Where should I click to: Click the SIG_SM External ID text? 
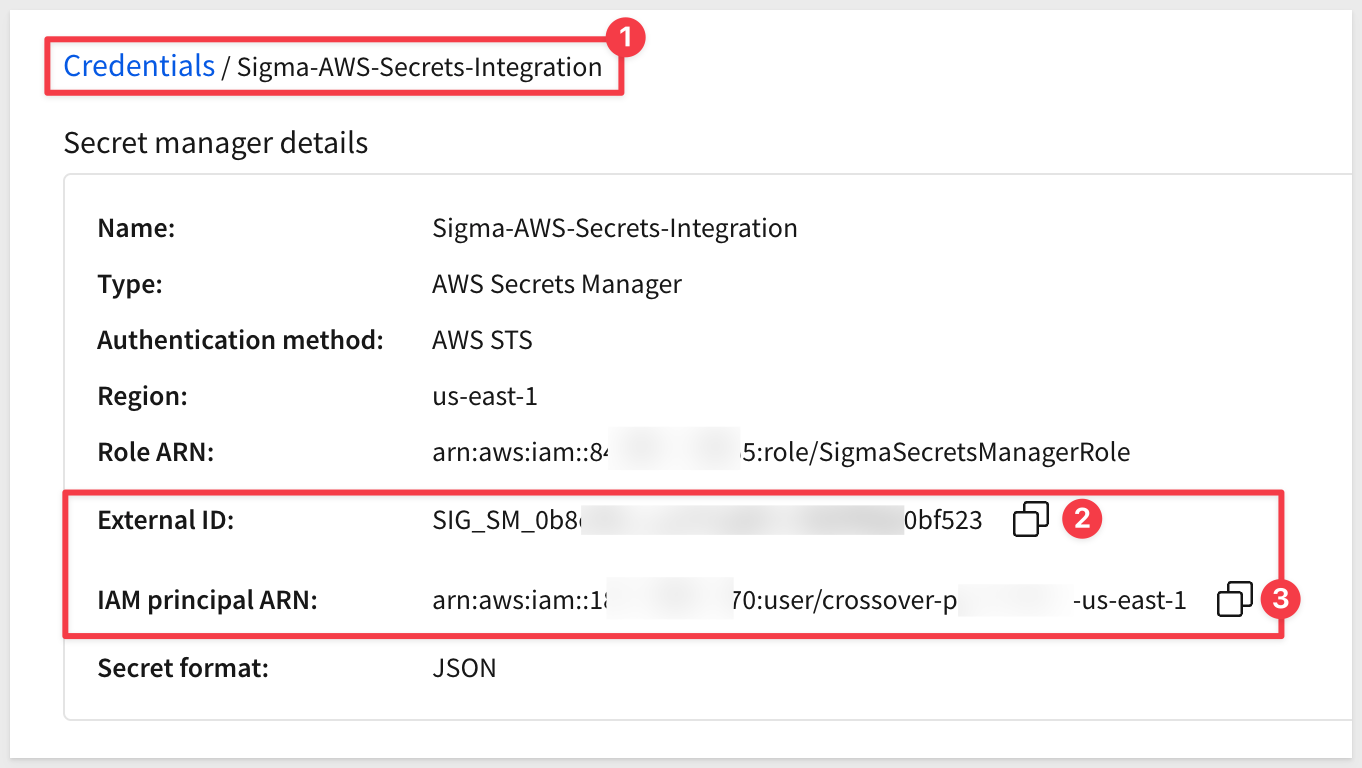pos(708,520)
